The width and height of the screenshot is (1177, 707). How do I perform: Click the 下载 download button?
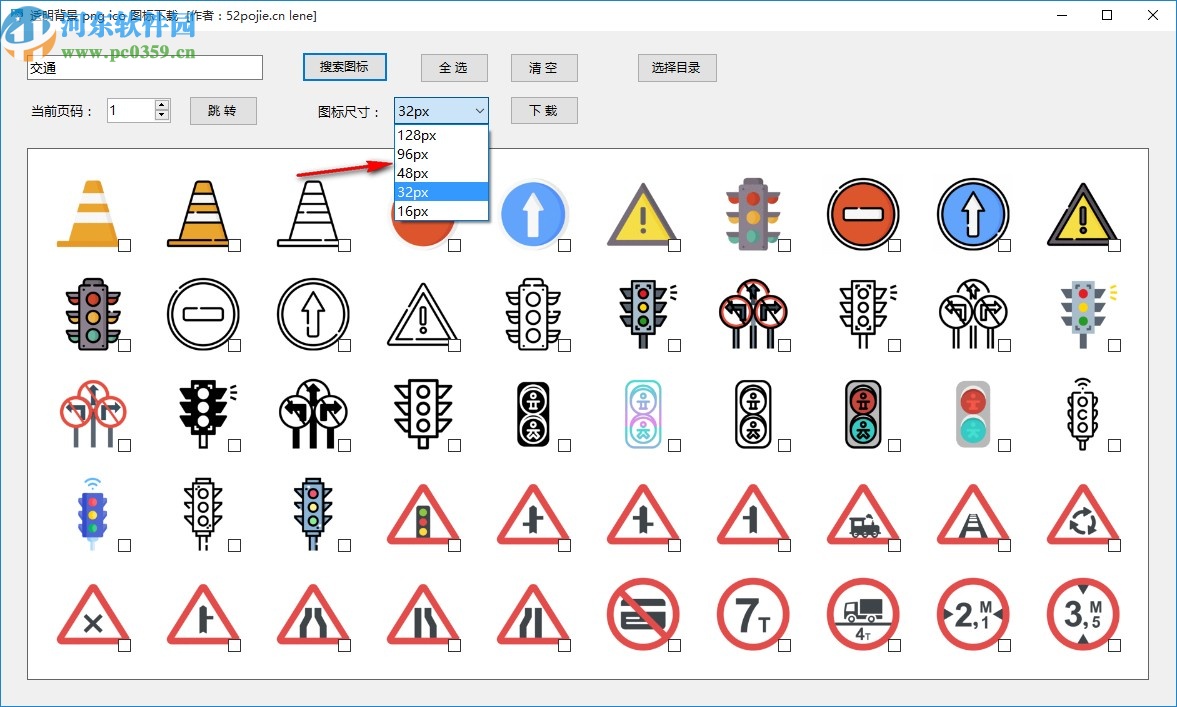point(544,110)
